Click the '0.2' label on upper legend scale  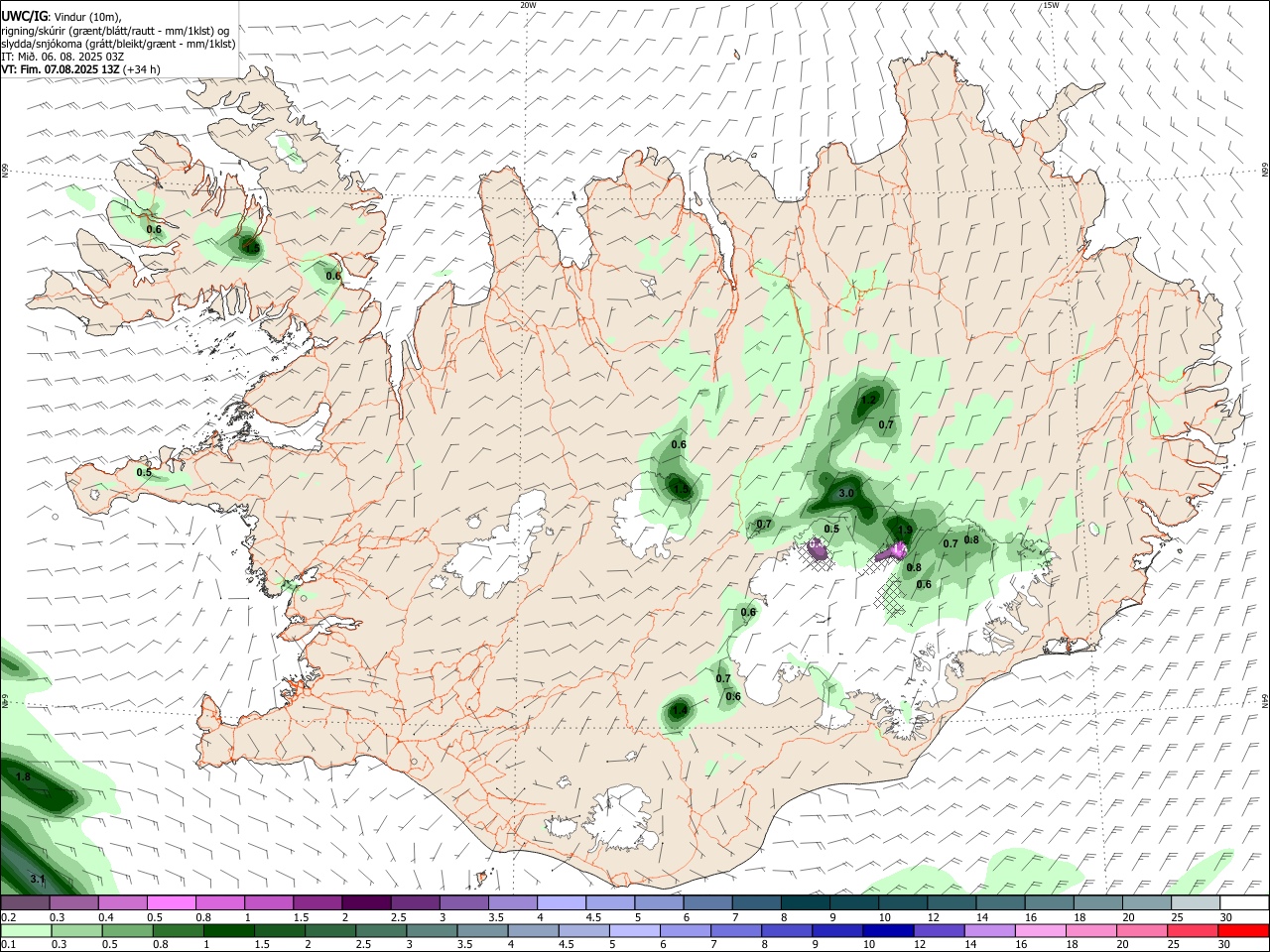(8, 917)
